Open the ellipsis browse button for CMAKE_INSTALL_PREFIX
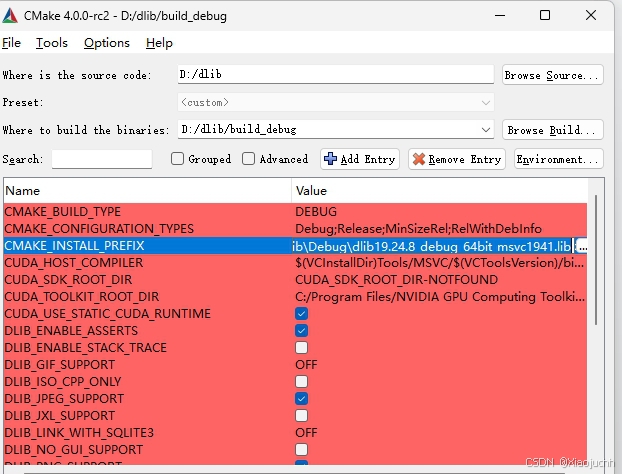The width and height of the screenshot is (622, 474). pyautogui.click(x=582, y=246)
